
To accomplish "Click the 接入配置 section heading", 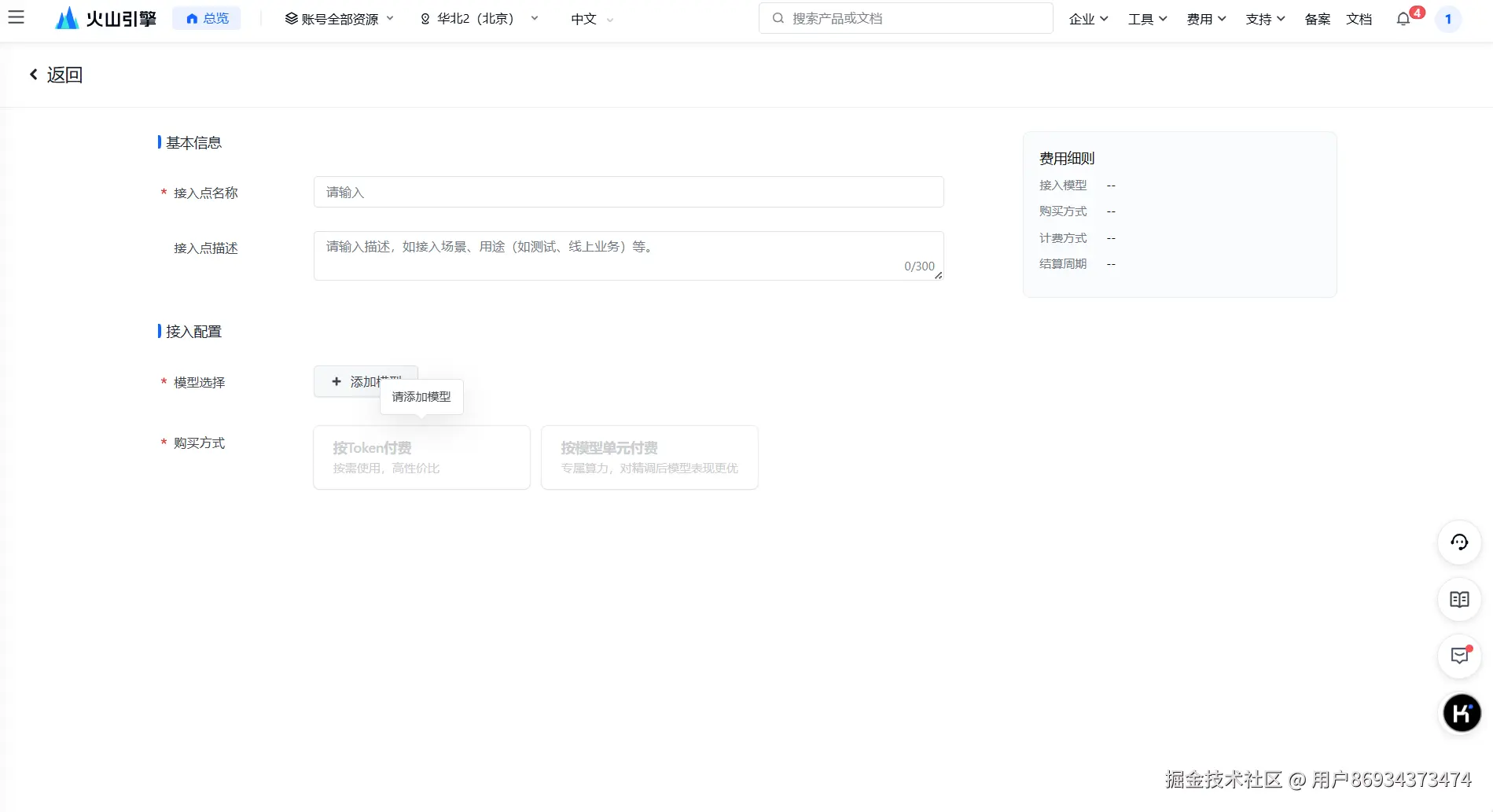I will pyautogui.click(x=193, y=331).
